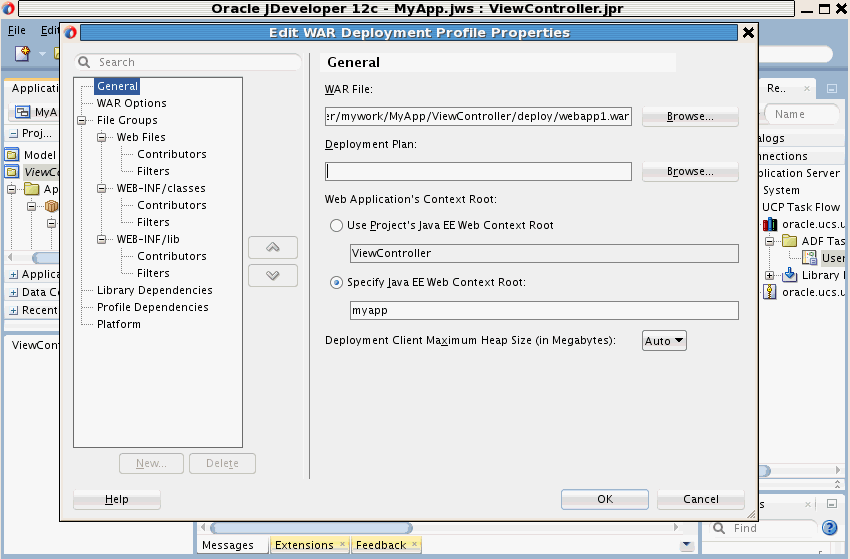Minimize the Resources panel

tap(832, 88)
